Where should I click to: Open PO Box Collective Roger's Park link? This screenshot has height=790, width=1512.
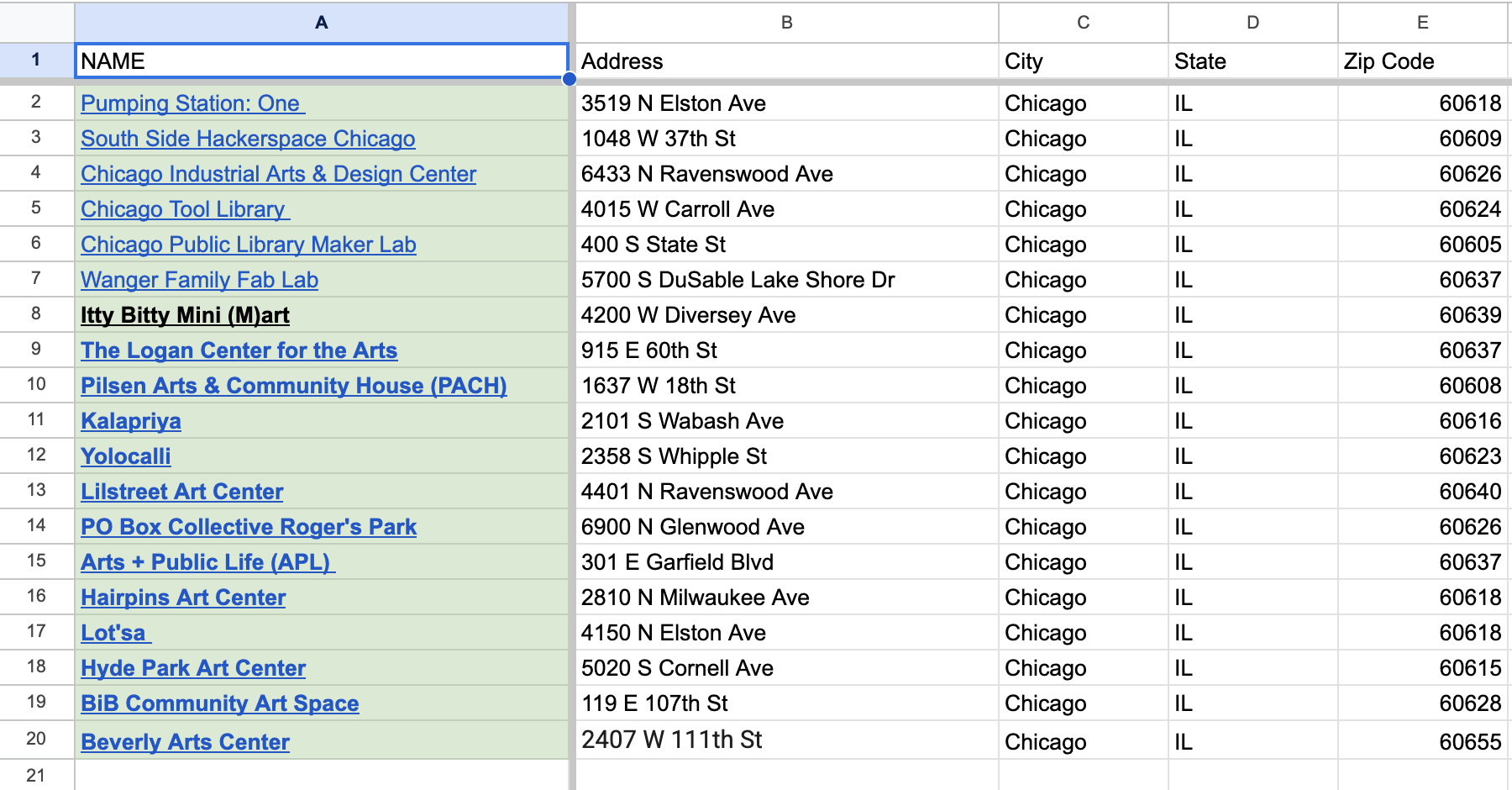coord(249,527)
